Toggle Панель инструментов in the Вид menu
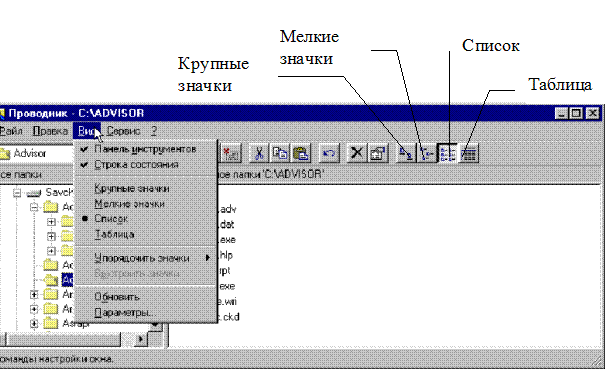 tap(145, 149)
